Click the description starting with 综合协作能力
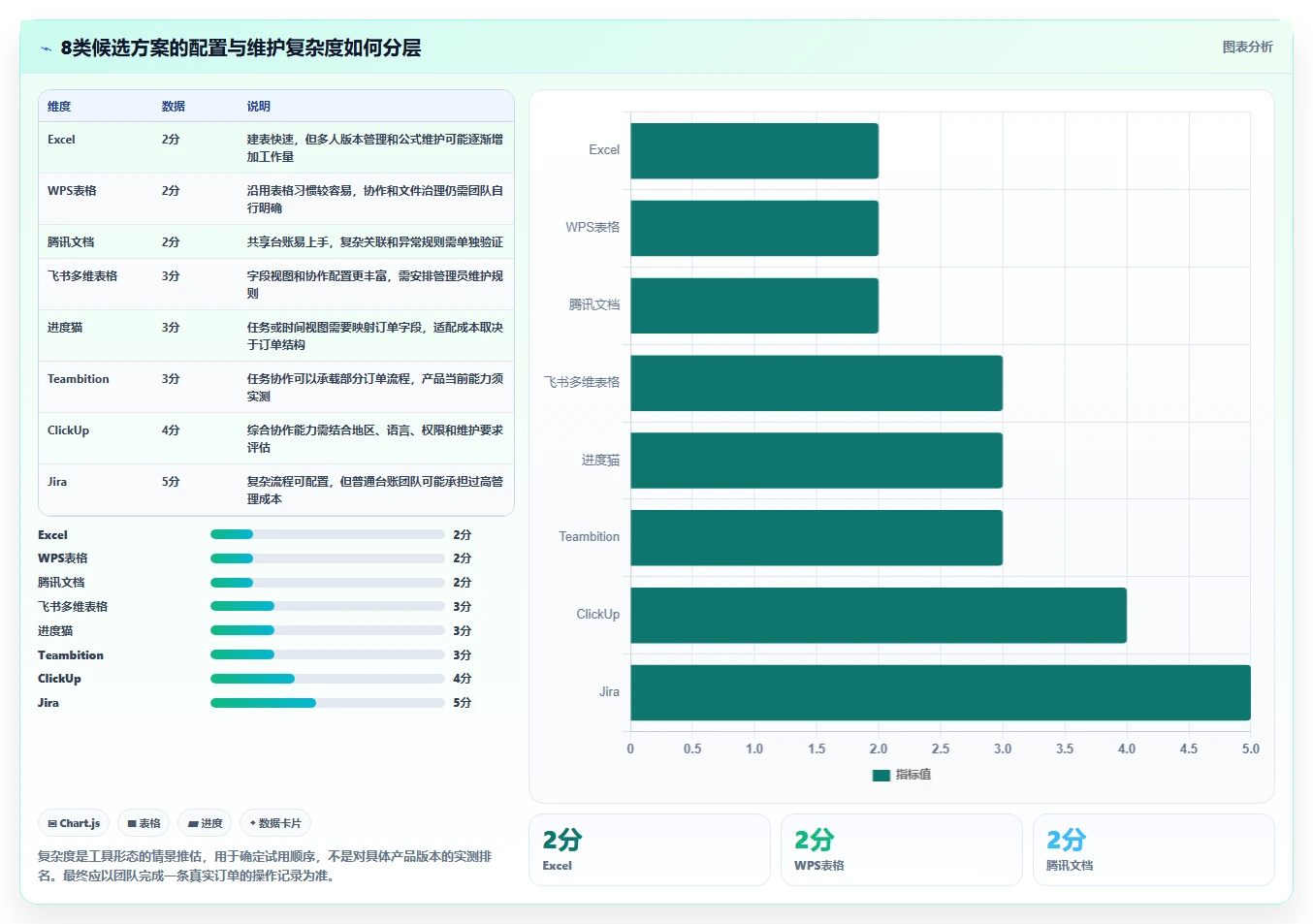 tap(375, 439)
